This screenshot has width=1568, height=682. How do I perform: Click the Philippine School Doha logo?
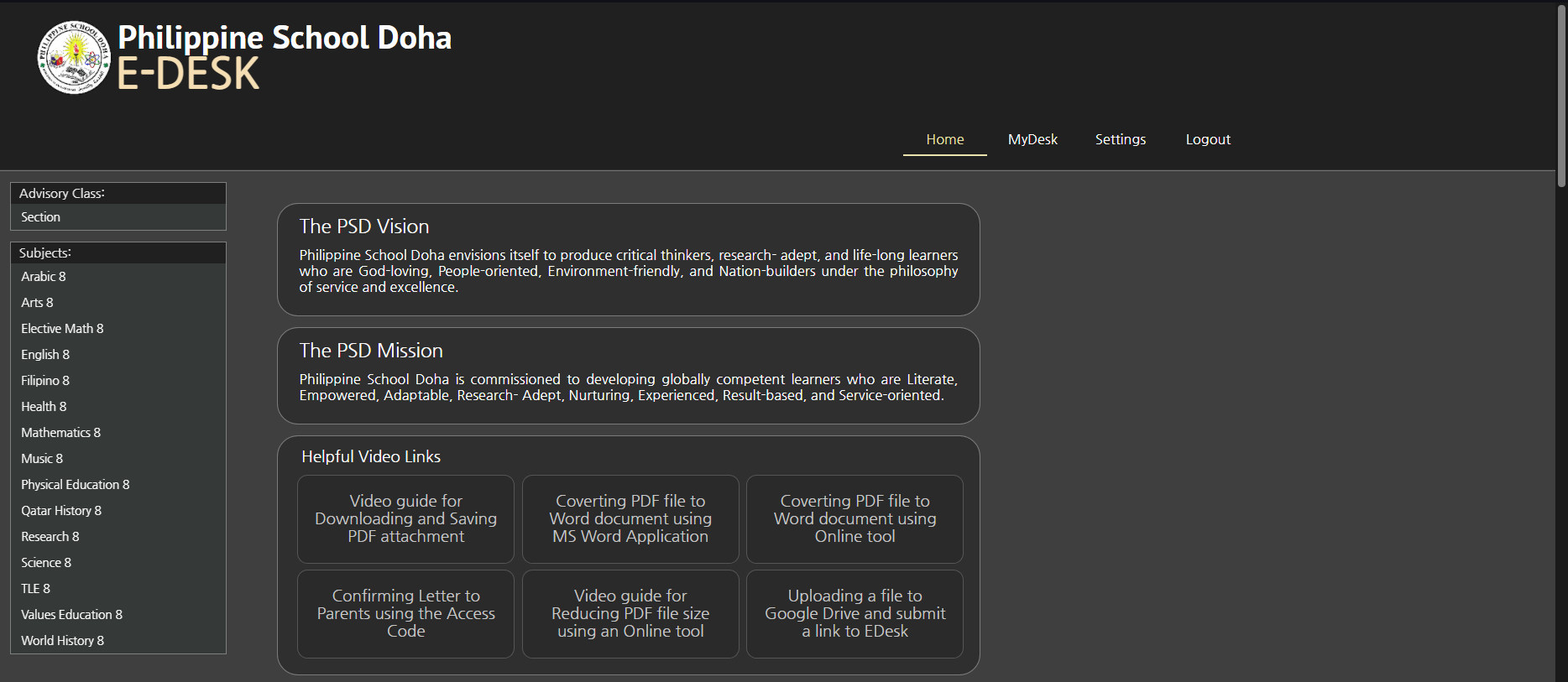(x=74, y=57)
